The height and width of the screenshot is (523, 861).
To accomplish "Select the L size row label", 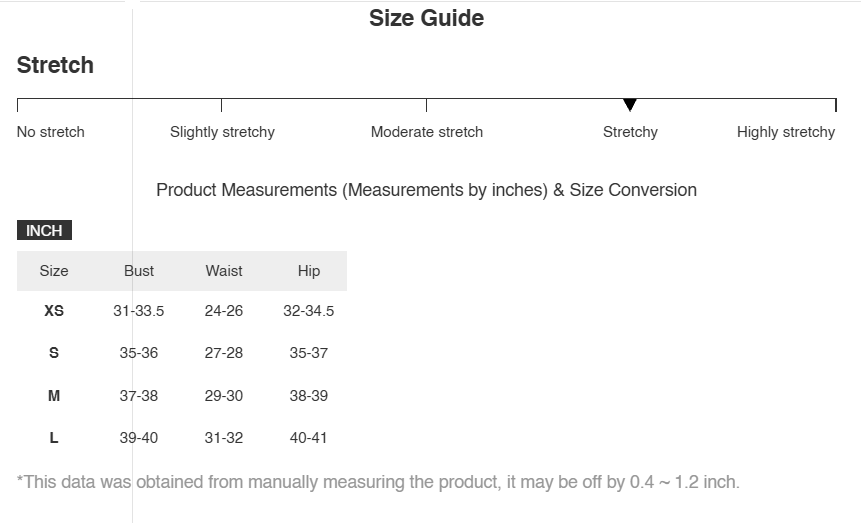I will 54,438.
